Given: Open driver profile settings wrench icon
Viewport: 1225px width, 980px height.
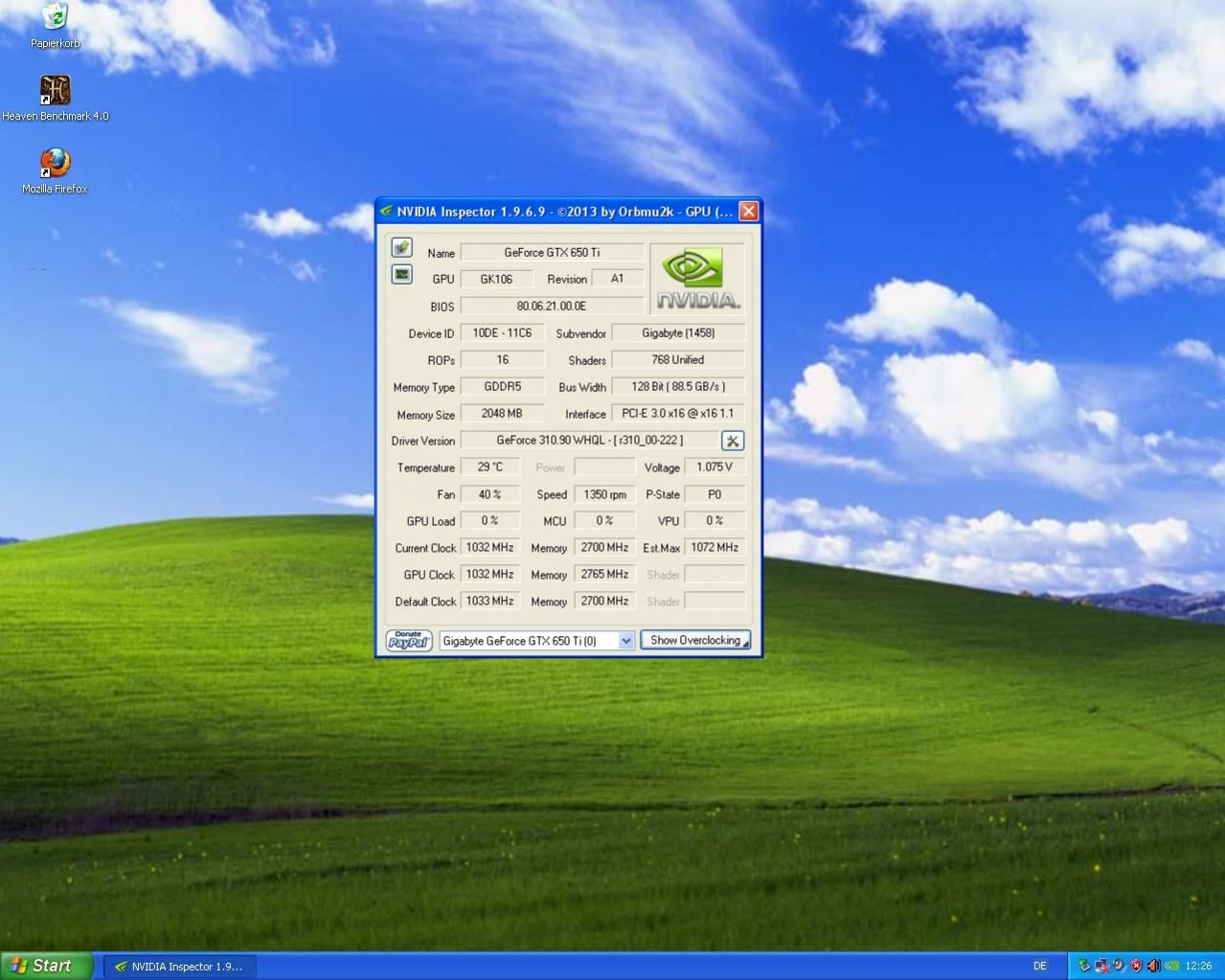Looking at the screenshot, I should click(x=732, y=441).
